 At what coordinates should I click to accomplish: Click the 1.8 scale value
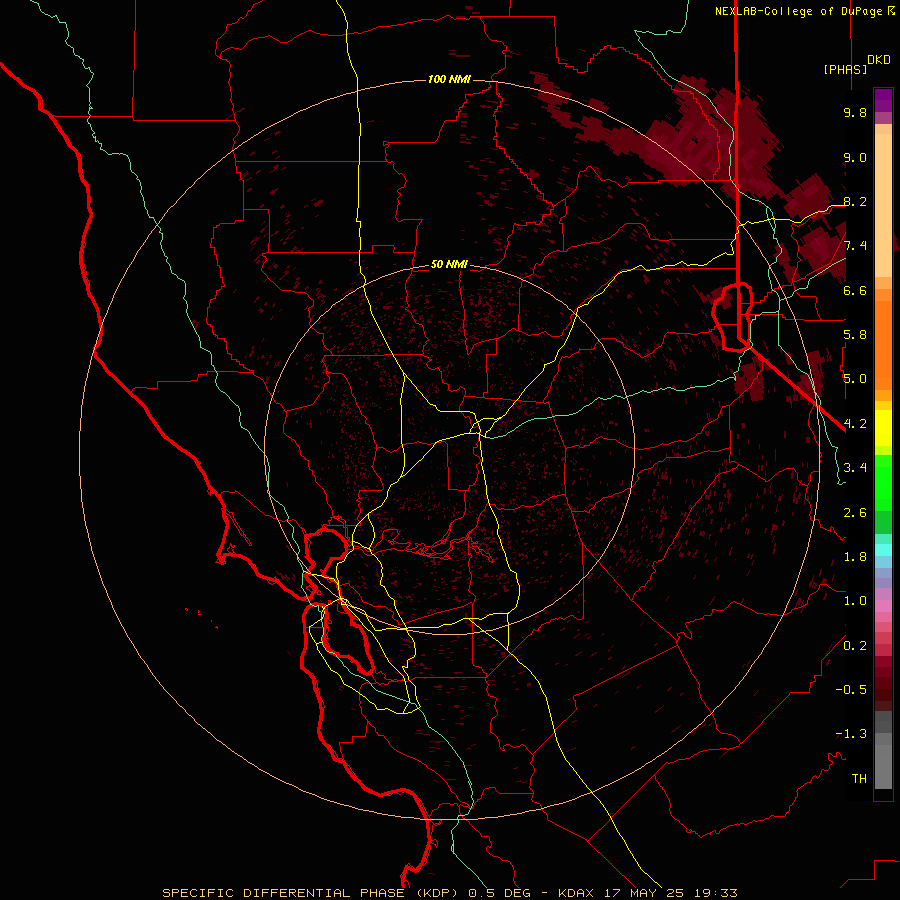click(855, 557)
